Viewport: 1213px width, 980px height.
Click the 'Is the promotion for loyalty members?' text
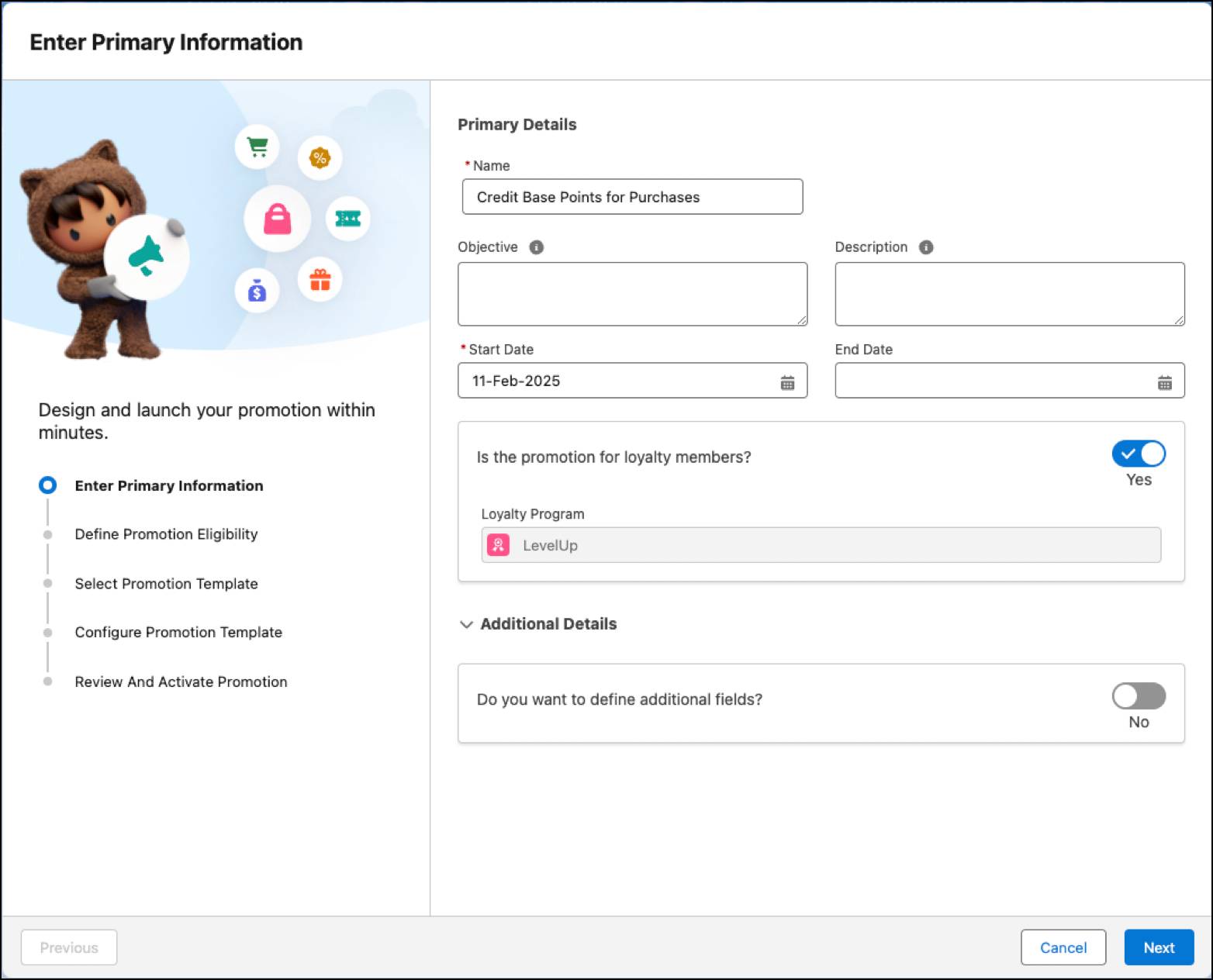coord(613,457)
